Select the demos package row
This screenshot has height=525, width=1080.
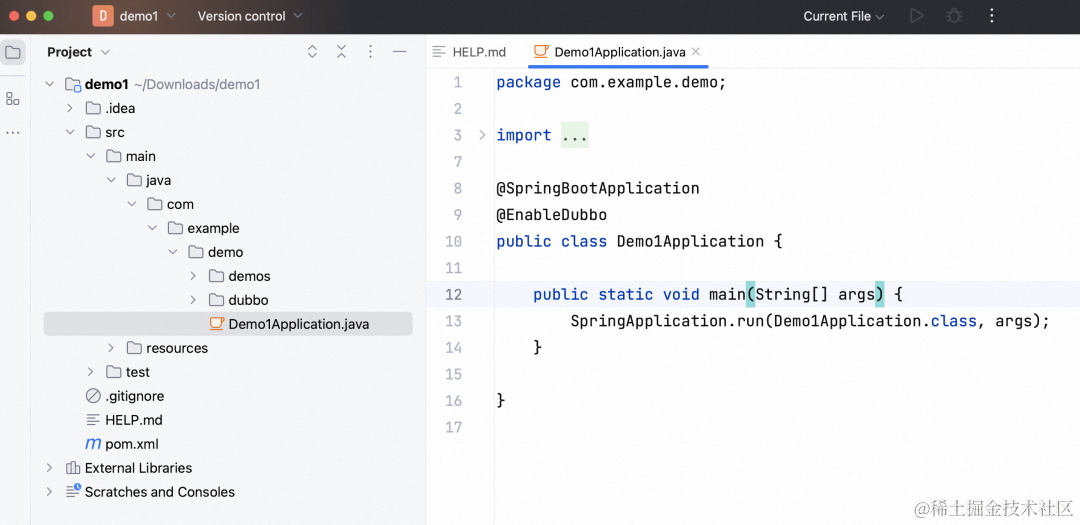coord(228,276)
